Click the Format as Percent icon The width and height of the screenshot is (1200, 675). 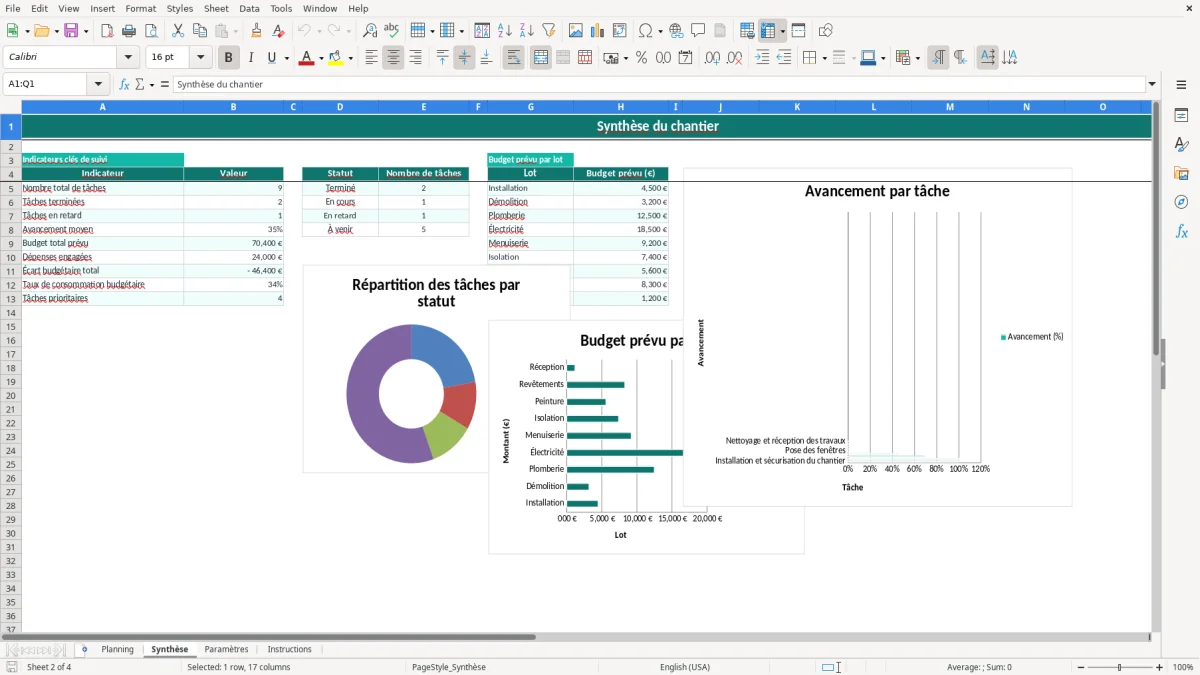coord(641,58)
